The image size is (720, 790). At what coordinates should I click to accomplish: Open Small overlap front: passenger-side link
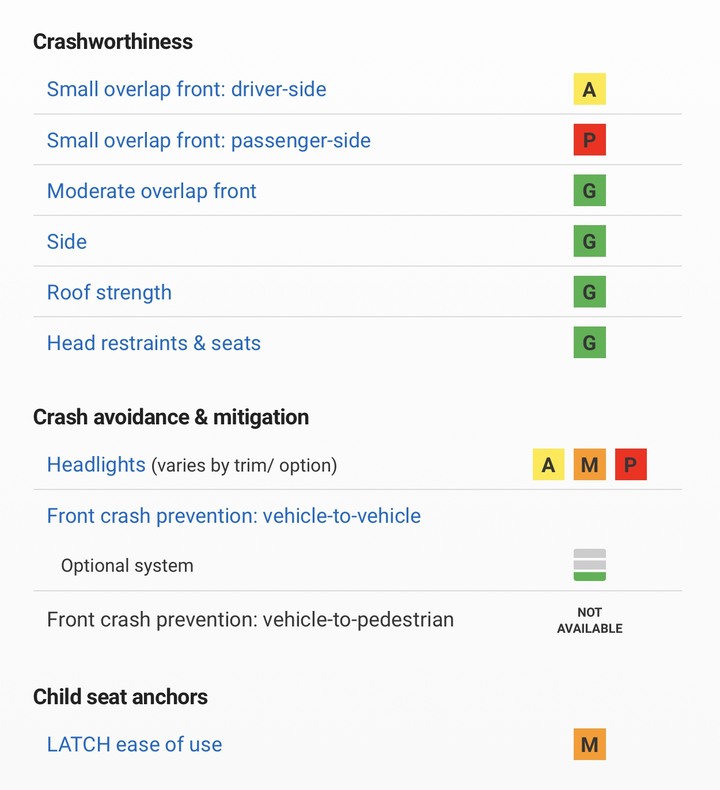coord(209,140)
